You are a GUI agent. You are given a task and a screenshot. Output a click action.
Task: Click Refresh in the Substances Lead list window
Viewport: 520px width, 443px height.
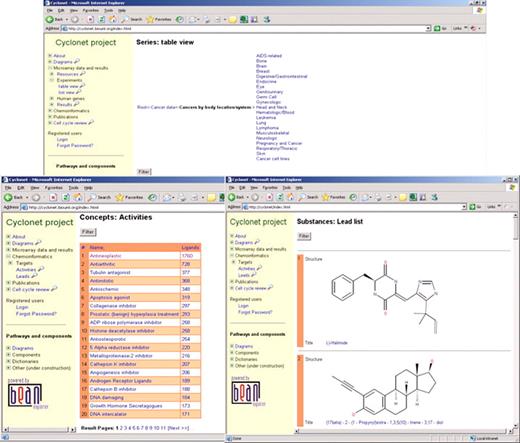click(280, 197)
